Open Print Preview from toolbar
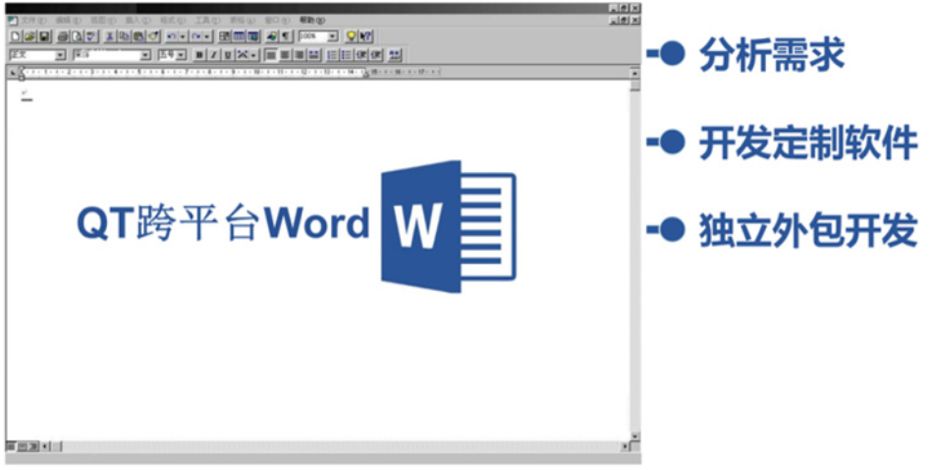This screenshot has width=933, height=470. pyautogui.click(x=77, y=36)
